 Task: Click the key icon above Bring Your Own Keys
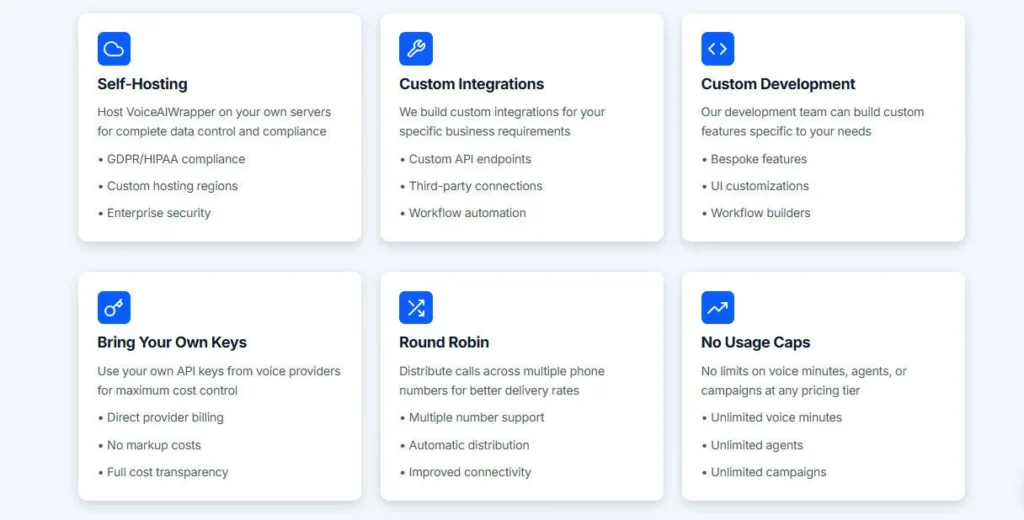(114, 308)
